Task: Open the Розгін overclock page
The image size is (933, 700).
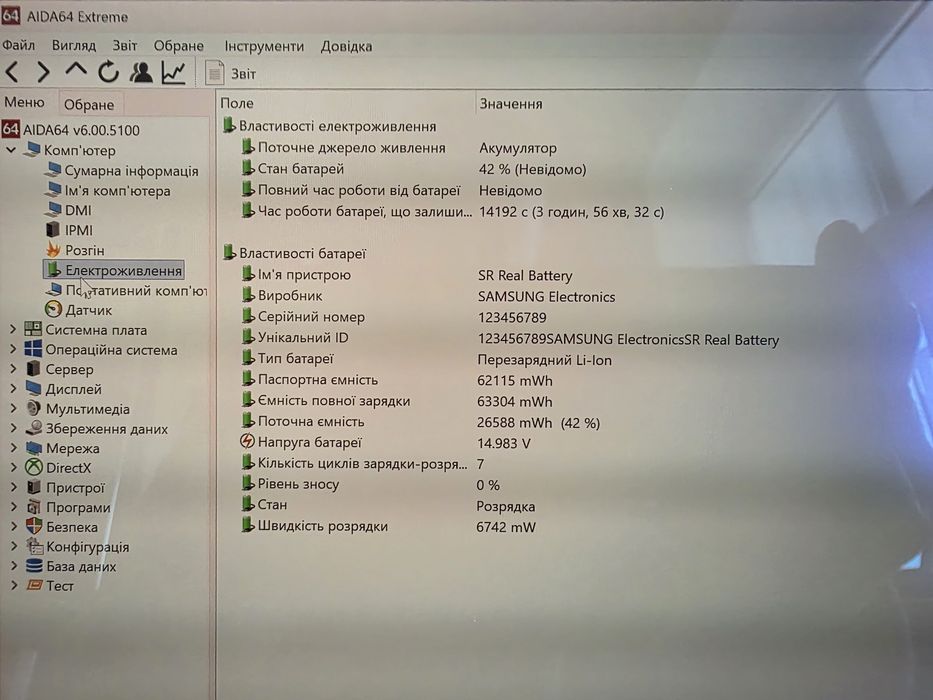Action: coord(85,251)
